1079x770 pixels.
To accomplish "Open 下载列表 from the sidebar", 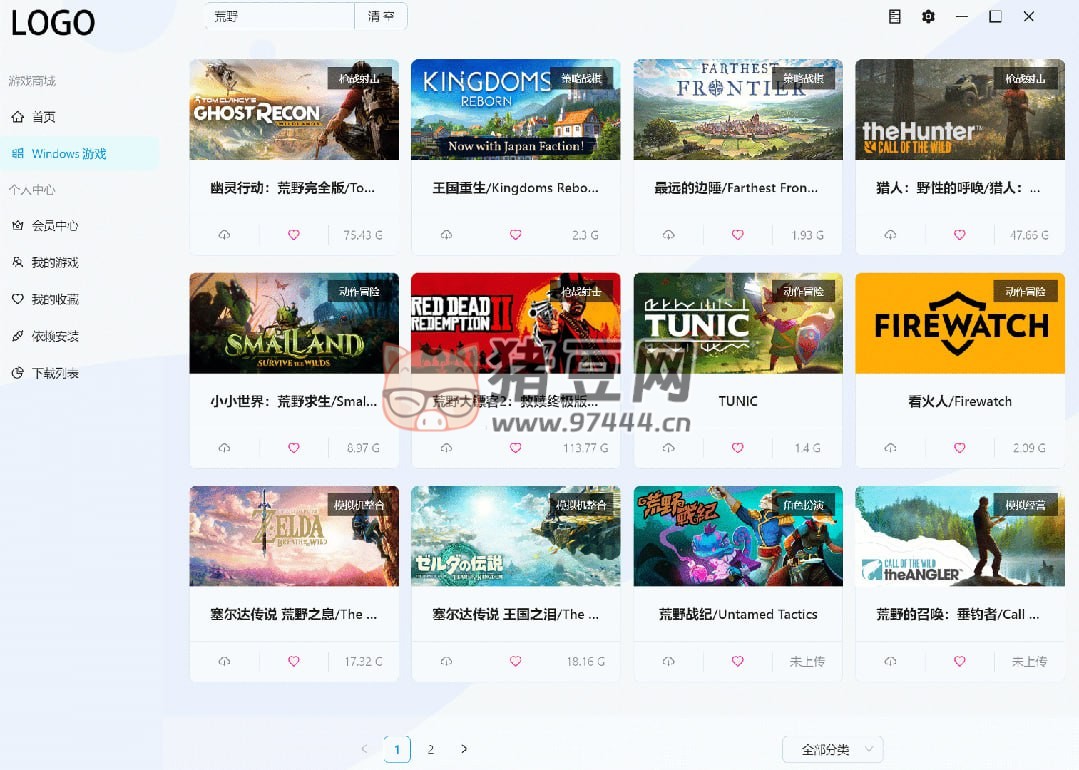I will click(x=54, y=373).
